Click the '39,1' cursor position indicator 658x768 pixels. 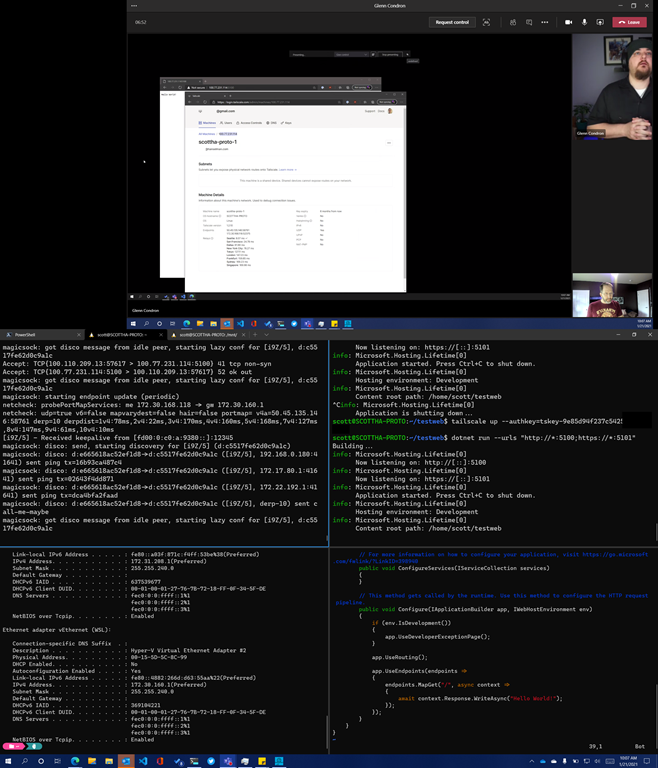pos(595,746)
